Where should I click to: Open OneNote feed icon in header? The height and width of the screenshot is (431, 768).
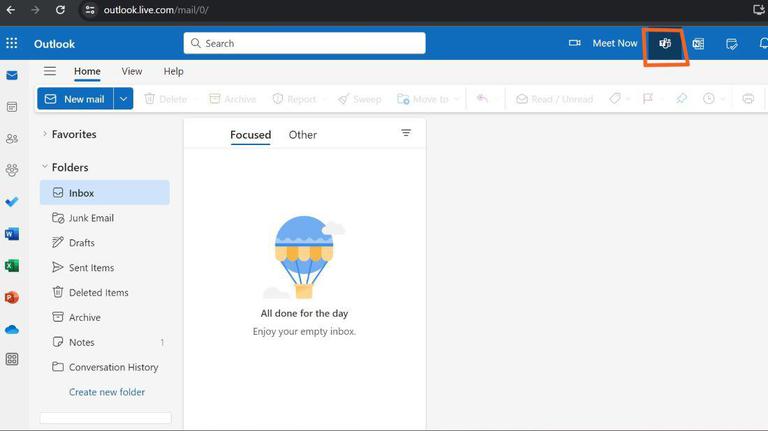[698, 44]
